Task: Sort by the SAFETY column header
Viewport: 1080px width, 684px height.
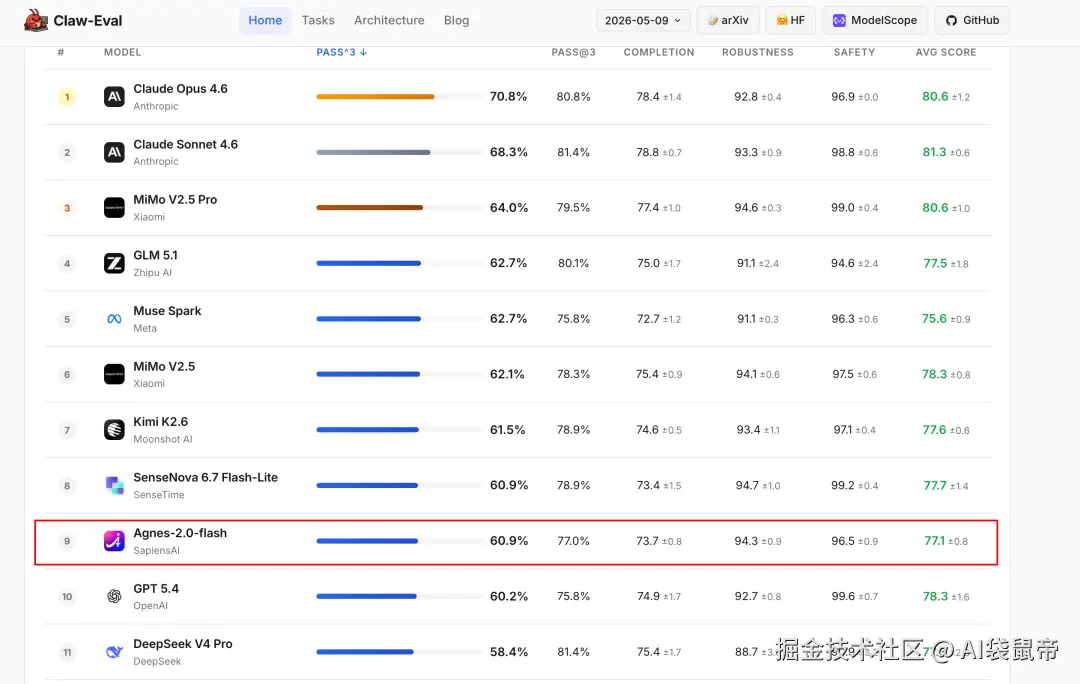Action: click(x=855, y=52)
